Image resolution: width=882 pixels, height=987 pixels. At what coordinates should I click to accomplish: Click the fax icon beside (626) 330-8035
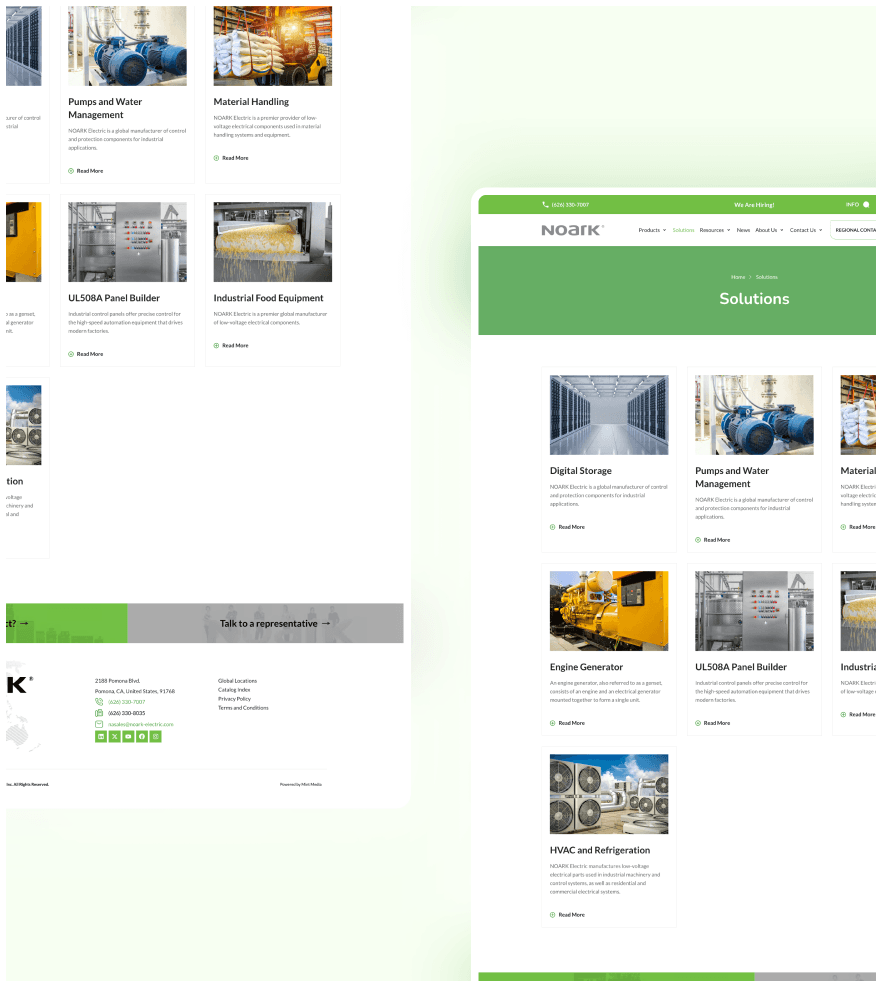[99, 713]
